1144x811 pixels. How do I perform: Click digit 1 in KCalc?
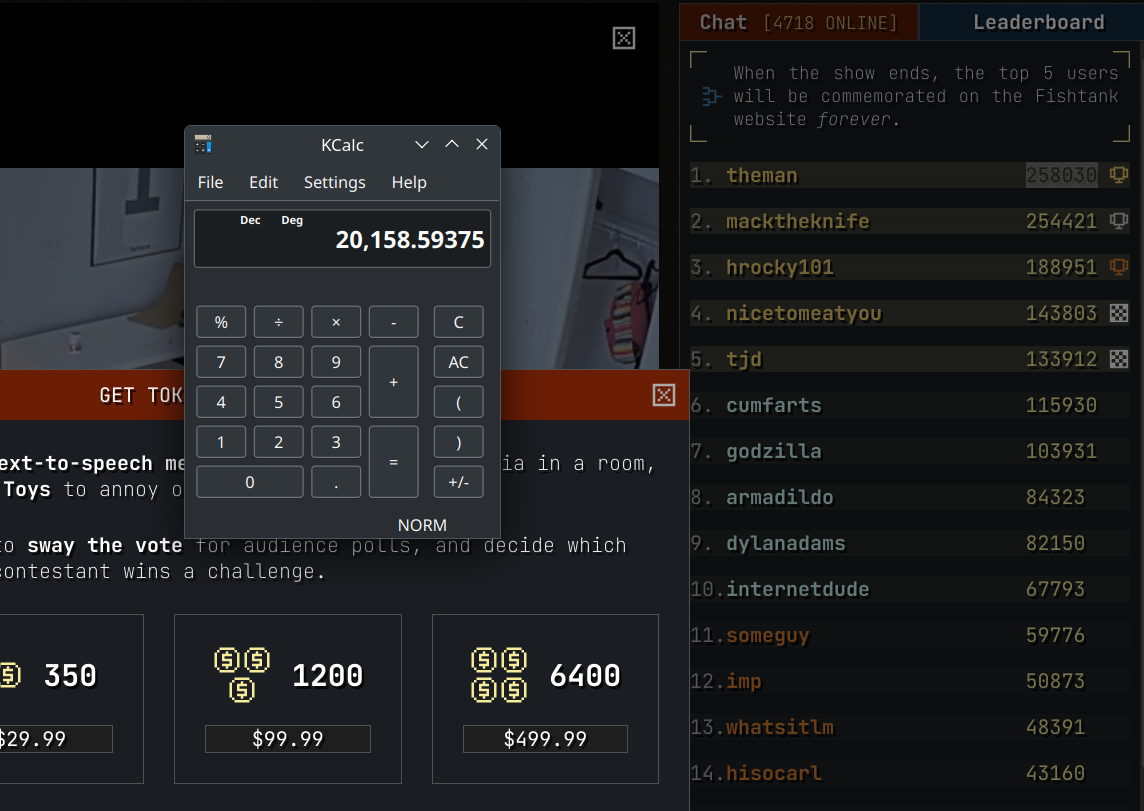221,443
